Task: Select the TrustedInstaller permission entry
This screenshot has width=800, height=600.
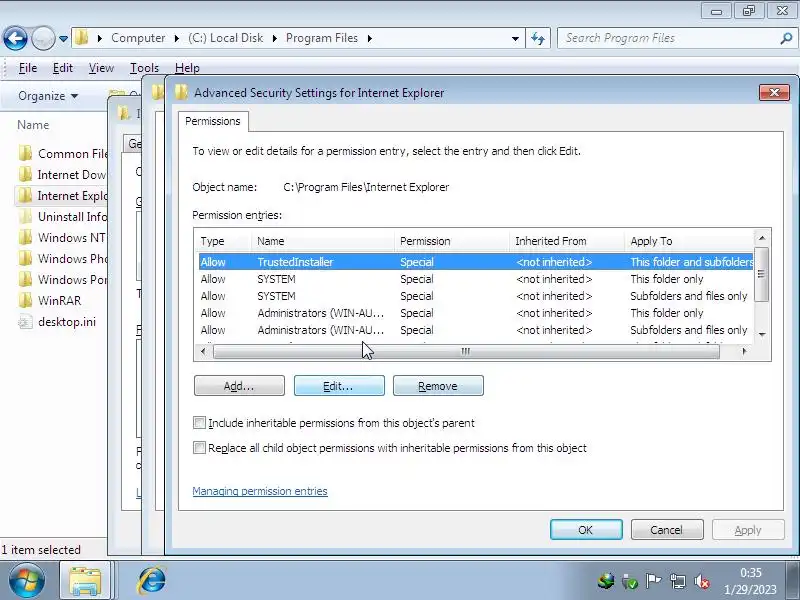Action: [x=476, y=262]
